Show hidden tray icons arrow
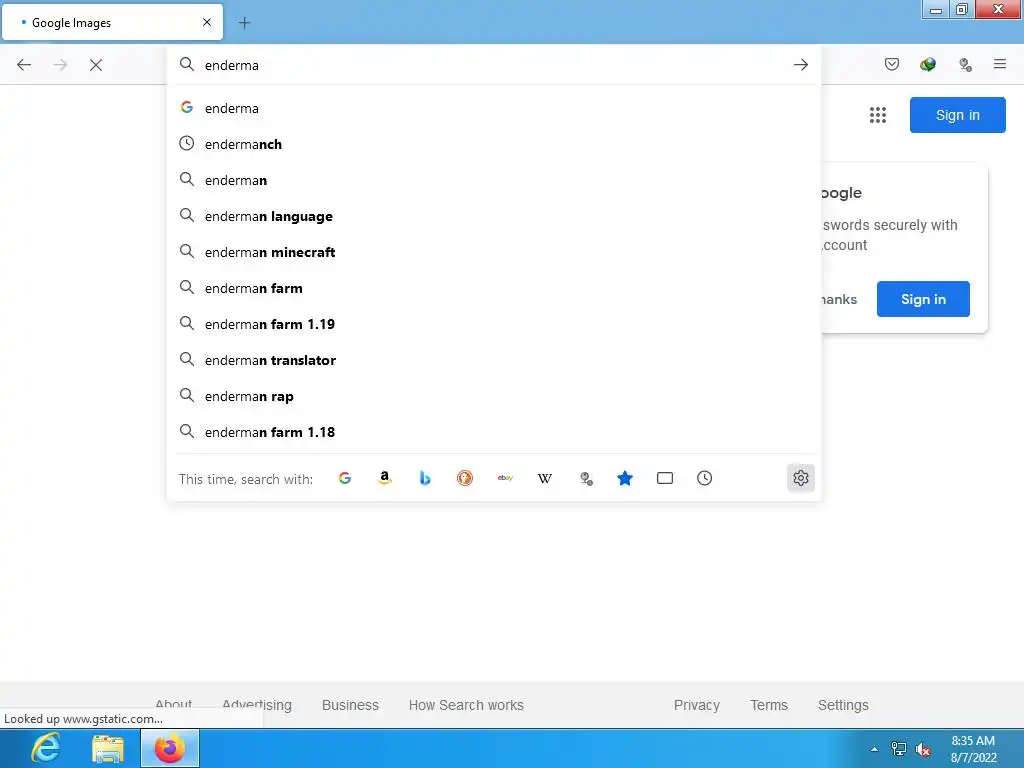The image size is (1024, 768). (x=874, y=749)
